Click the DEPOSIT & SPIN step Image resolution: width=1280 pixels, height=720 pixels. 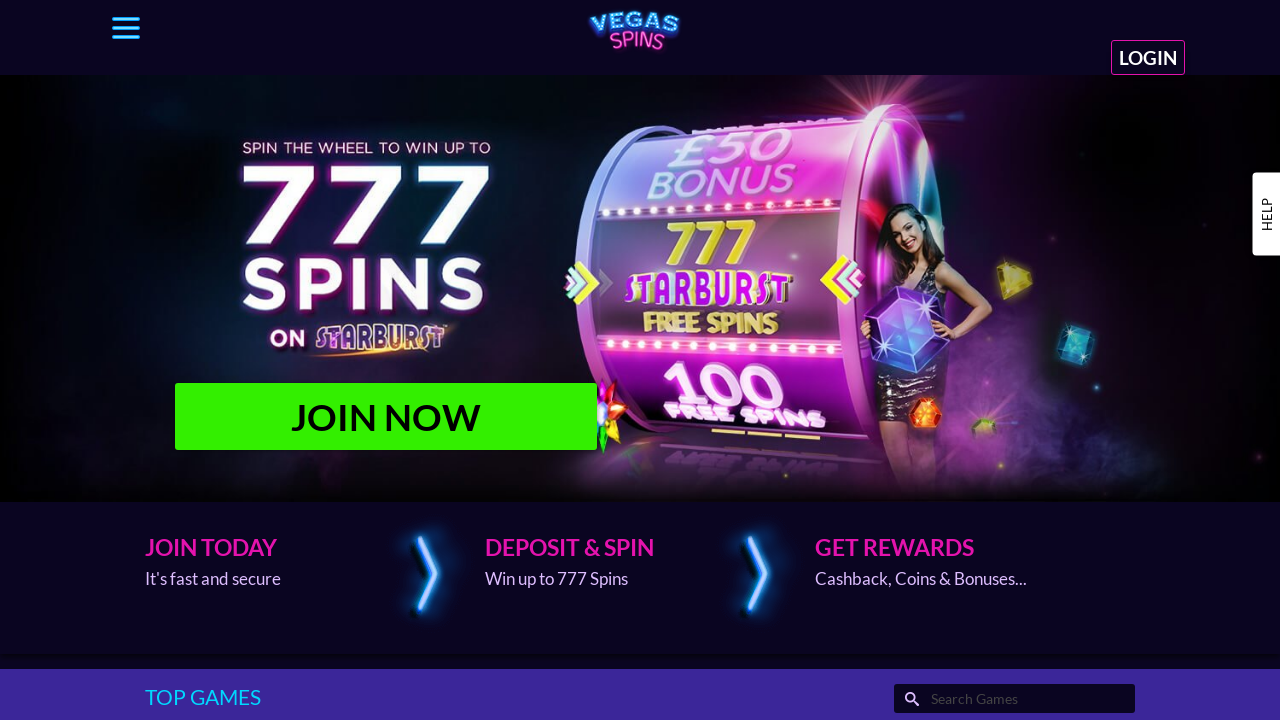(570, 562)
